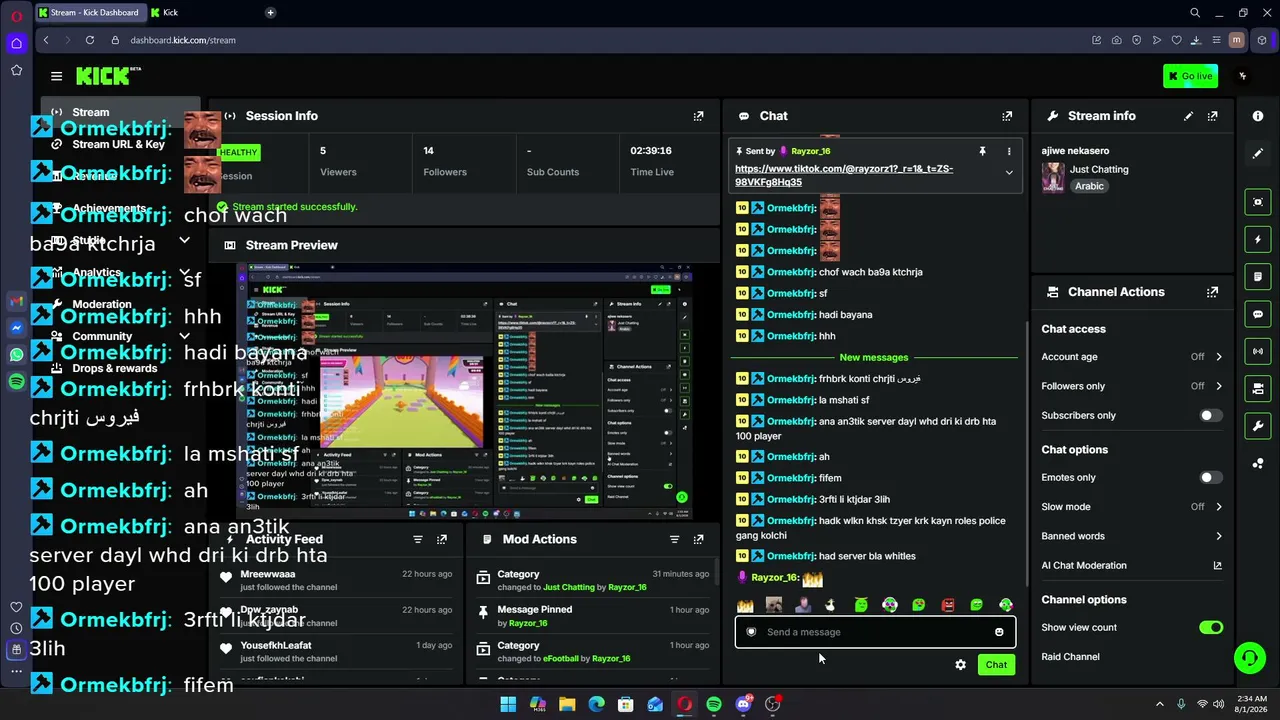
Task: Pop out the Session Info panel
Action: coord(698,116)
